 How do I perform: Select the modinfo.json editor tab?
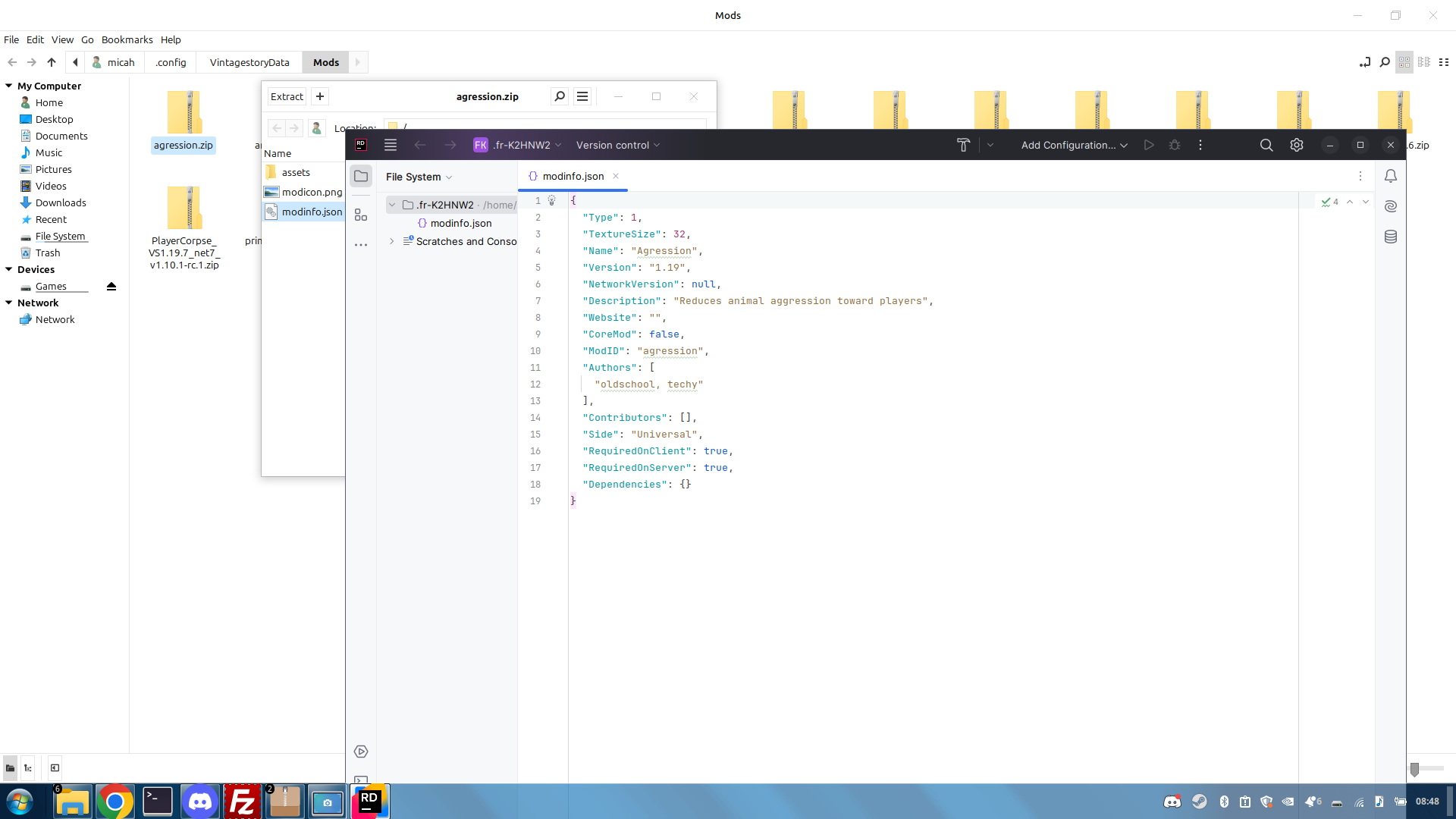pyautogui.click(x=573, y=176)
